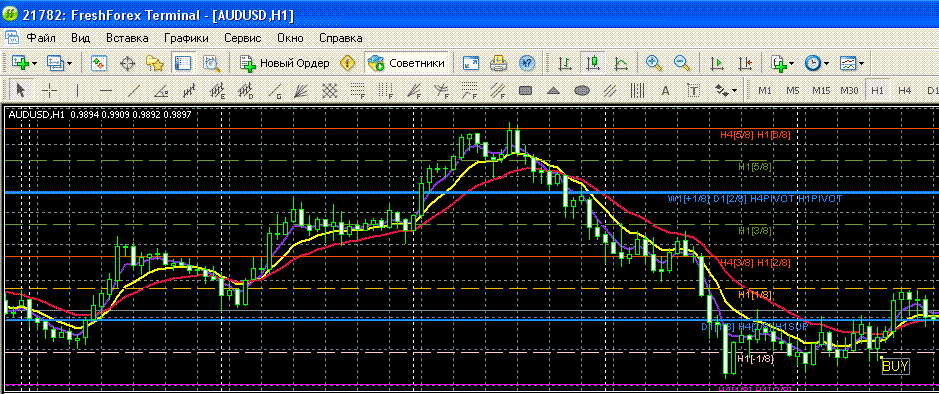Select Fibonacci fan tool
The width and height of the screenshot is (939, 394).
coord(414,90)
